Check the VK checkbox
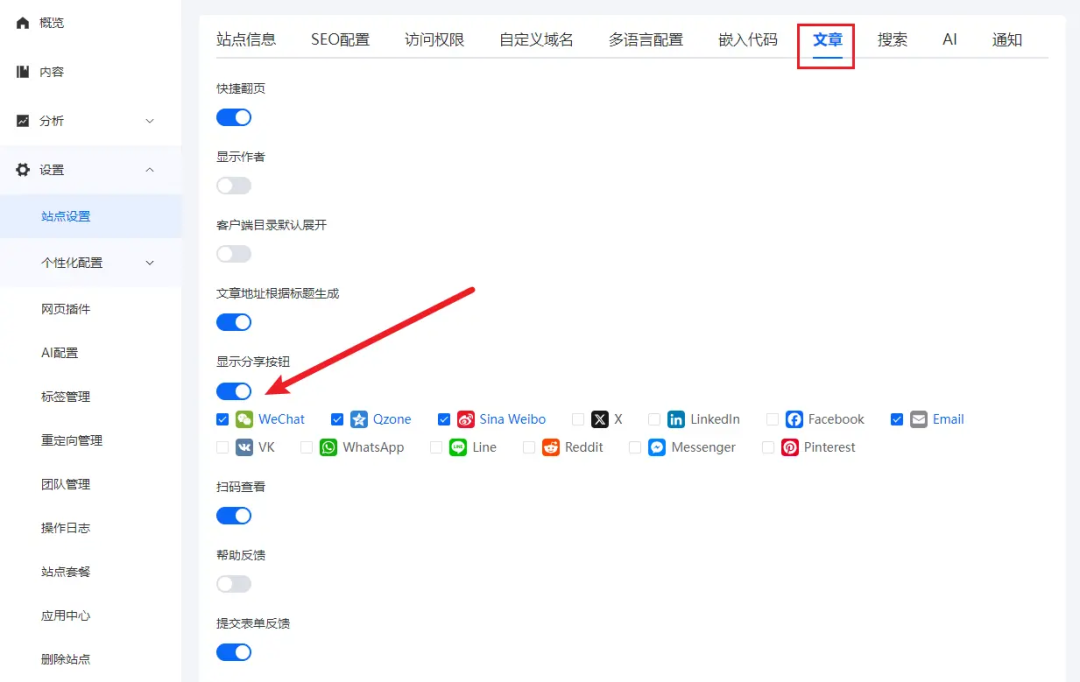Image resolution: width=1080 pixels, height=682 pixels. (222, 447)
